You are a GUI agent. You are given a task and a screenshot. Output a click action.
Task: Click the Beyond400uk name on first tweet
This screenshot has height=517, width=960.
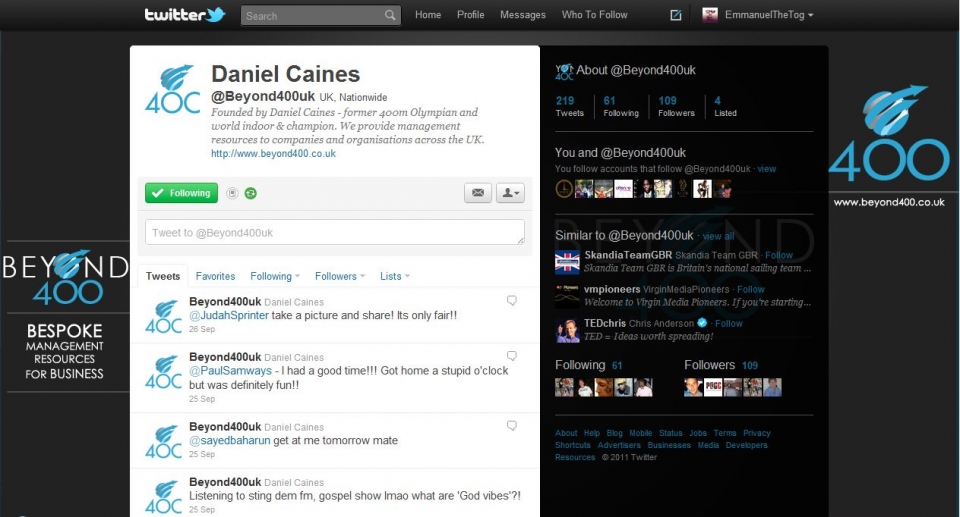[225, 301]
